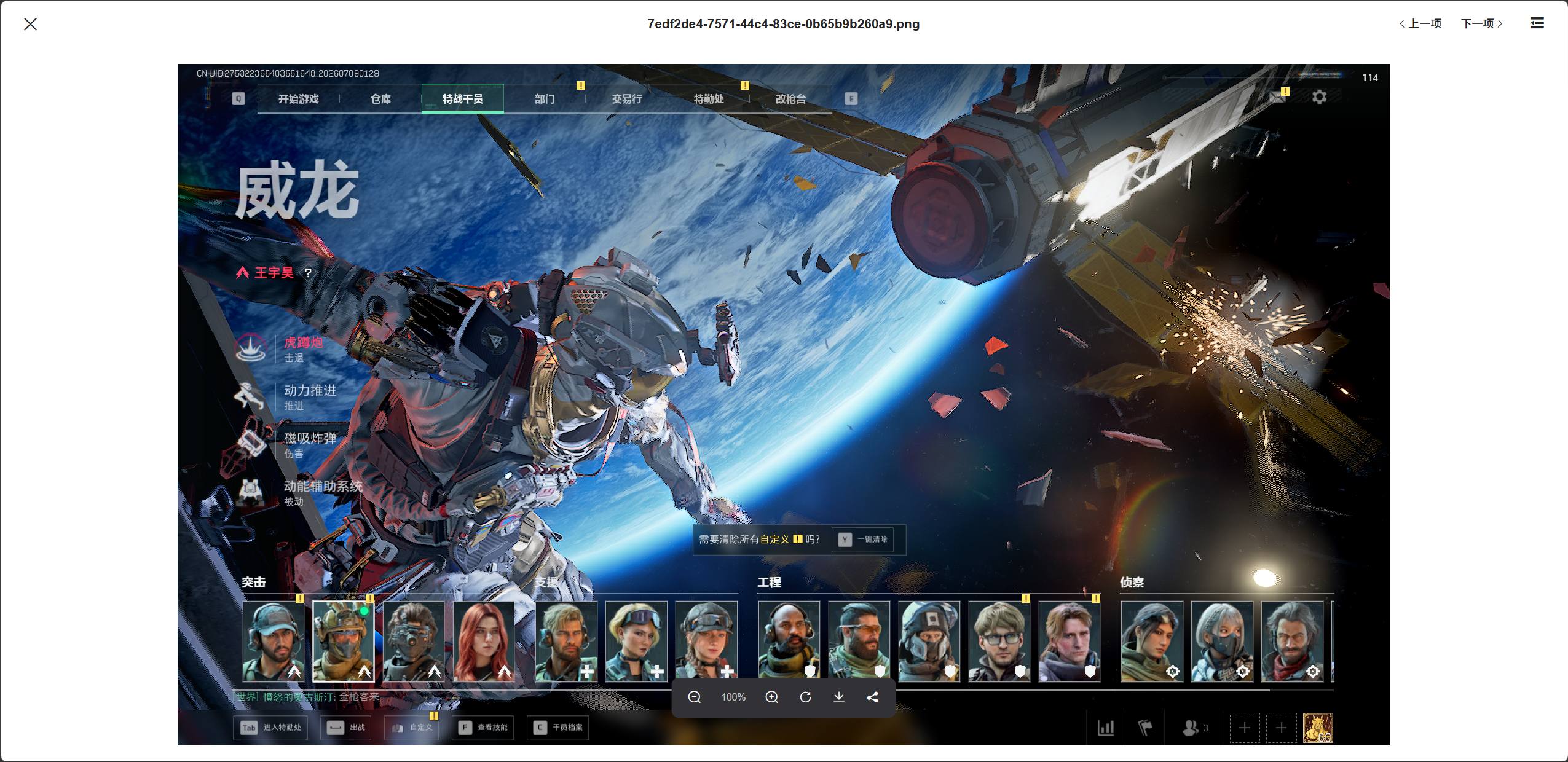Open the 改枪台 tab
This screenshot has height=762, width=1568.
(x=790, y=99)
